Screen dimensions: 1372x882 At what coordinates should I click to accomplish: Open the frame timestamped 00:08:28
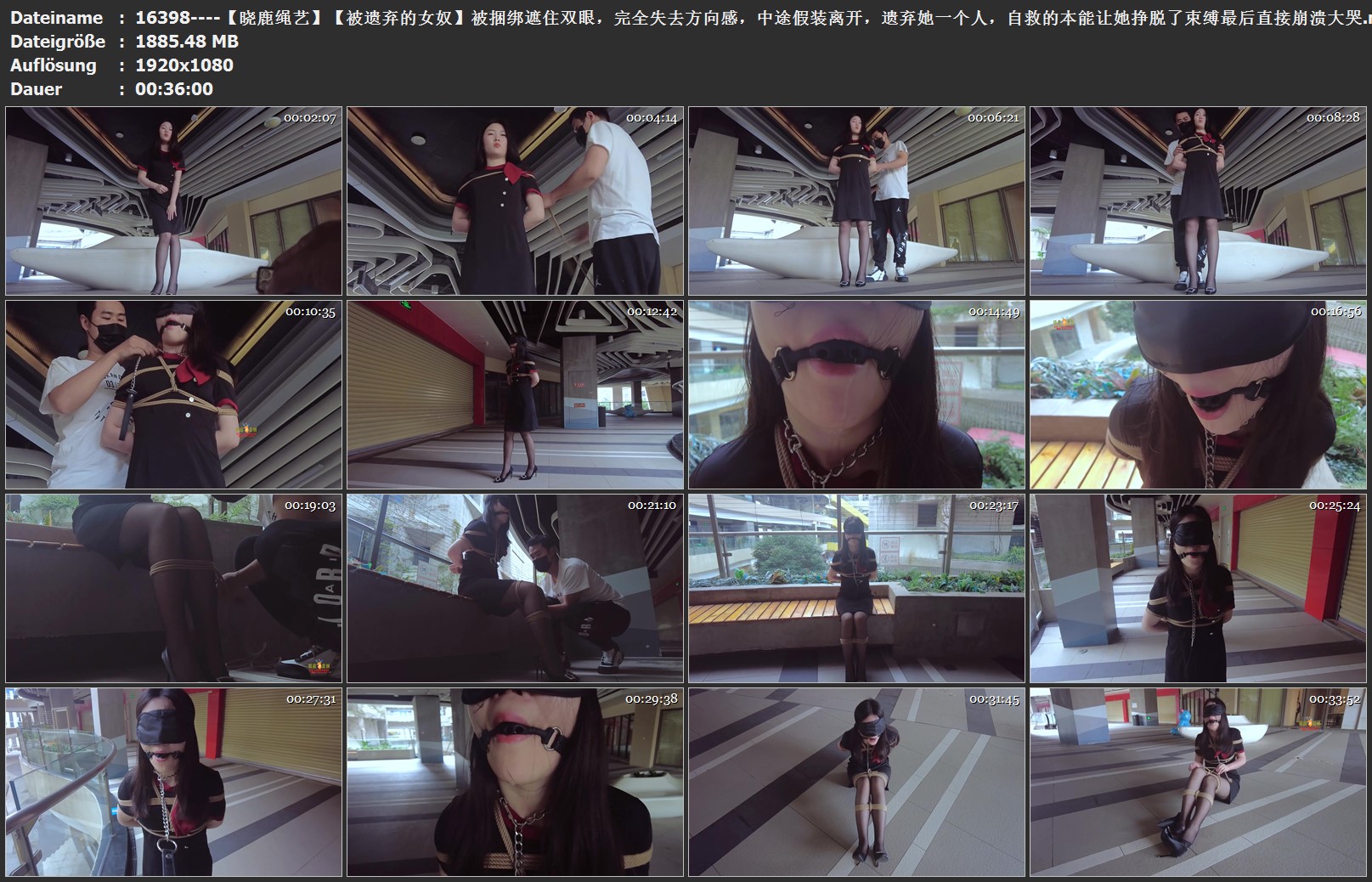[1198, 201]
